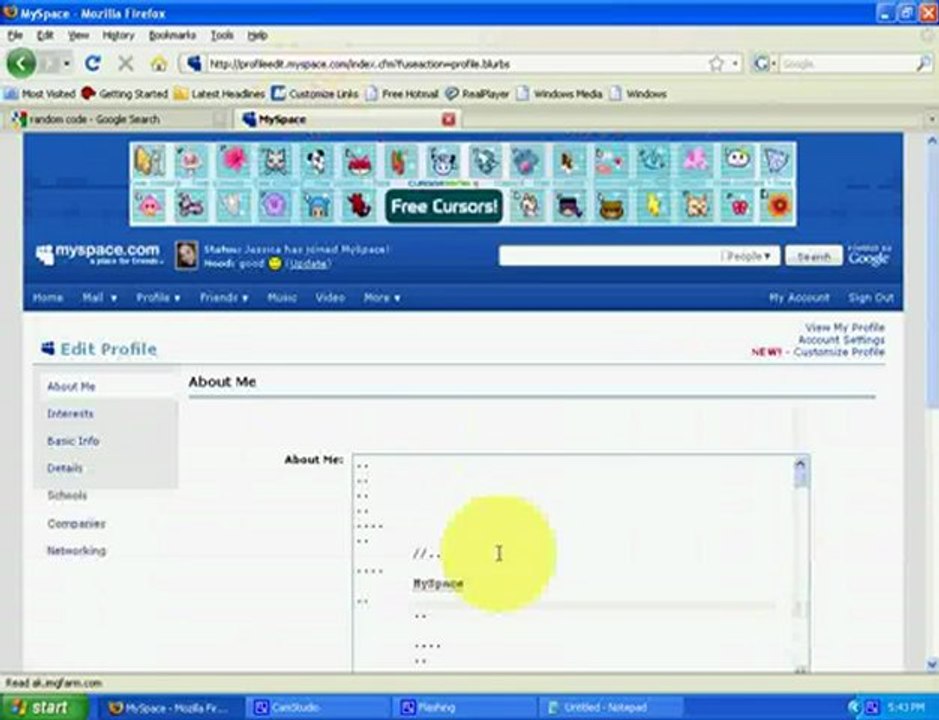Click Getting Started bookmark
939x720 pixels.
pos(125,93)
